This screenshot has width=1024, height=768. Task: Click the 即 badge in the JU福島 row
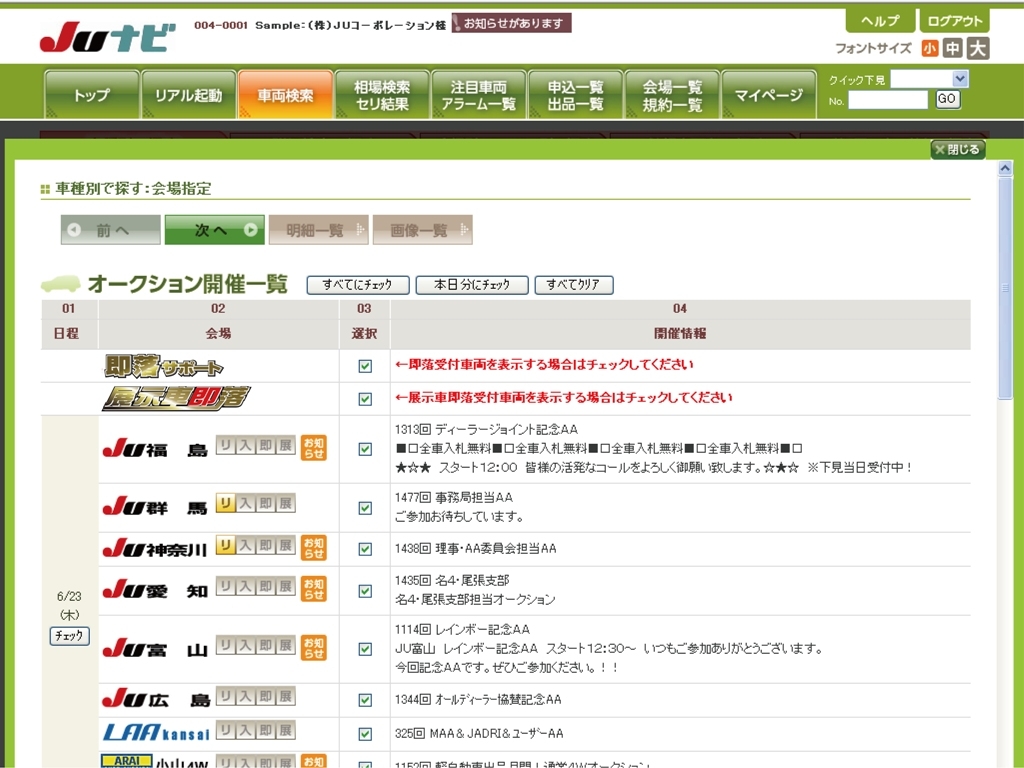pos(266,445)
